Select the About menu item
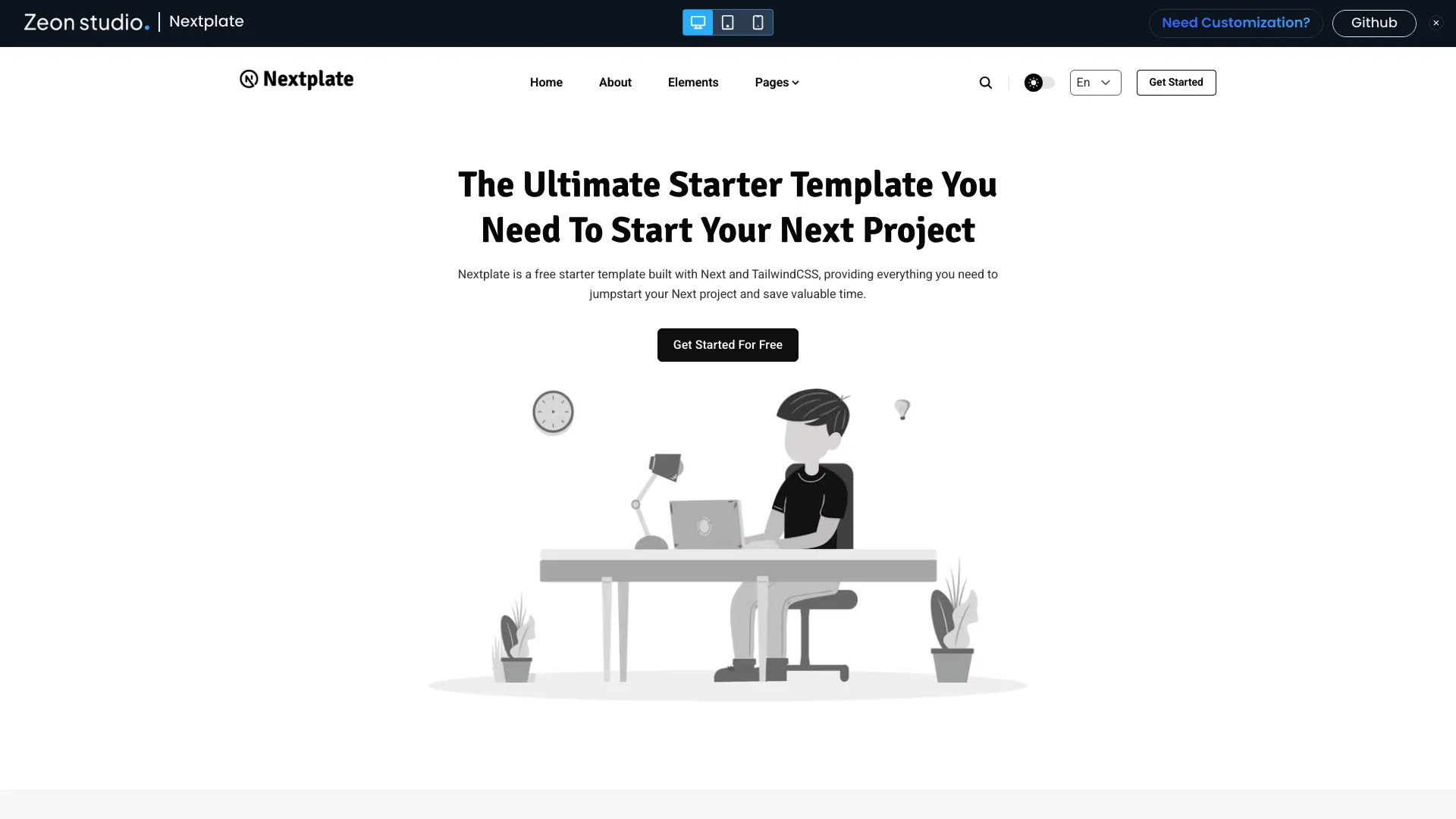Viewport: 1456px width, 819px height. click(x=615, y=82)
